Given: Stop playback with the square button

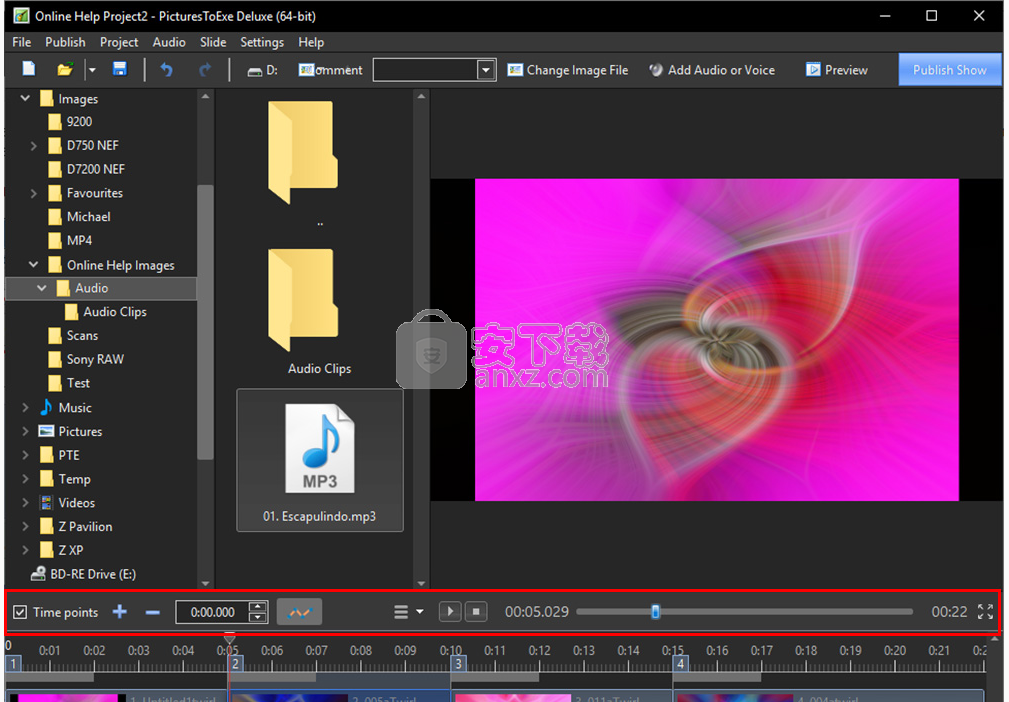Looking at the screenshot, I should click(x=476, y=611).
